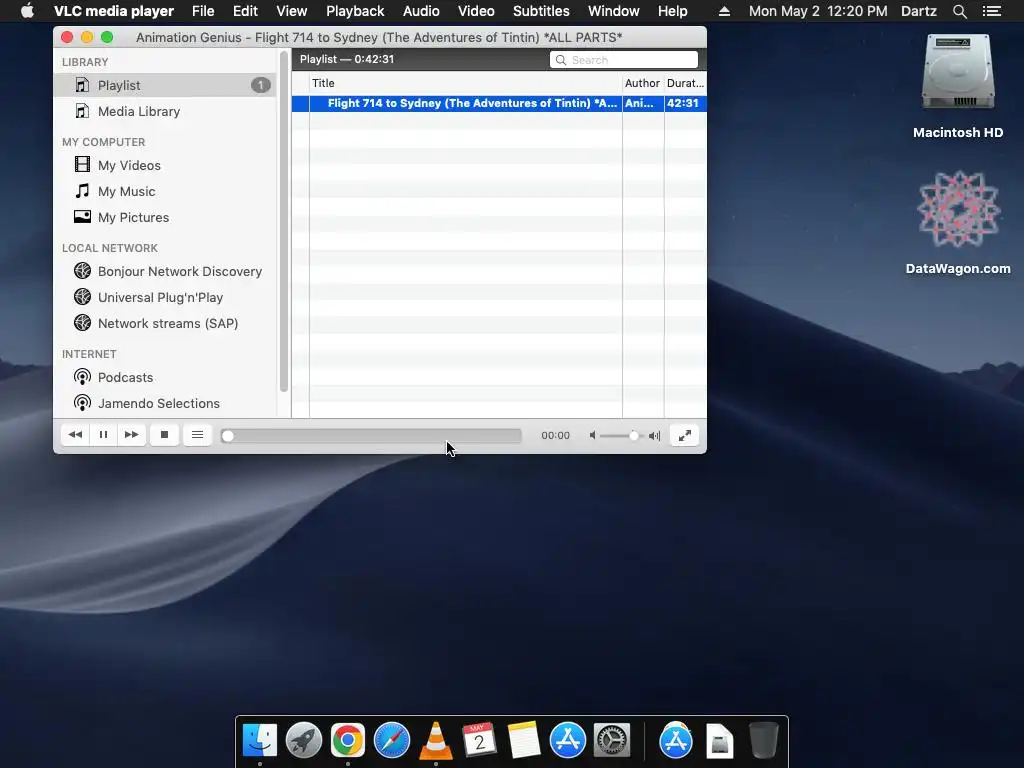Open the Trash in dock

coord(763,740)
